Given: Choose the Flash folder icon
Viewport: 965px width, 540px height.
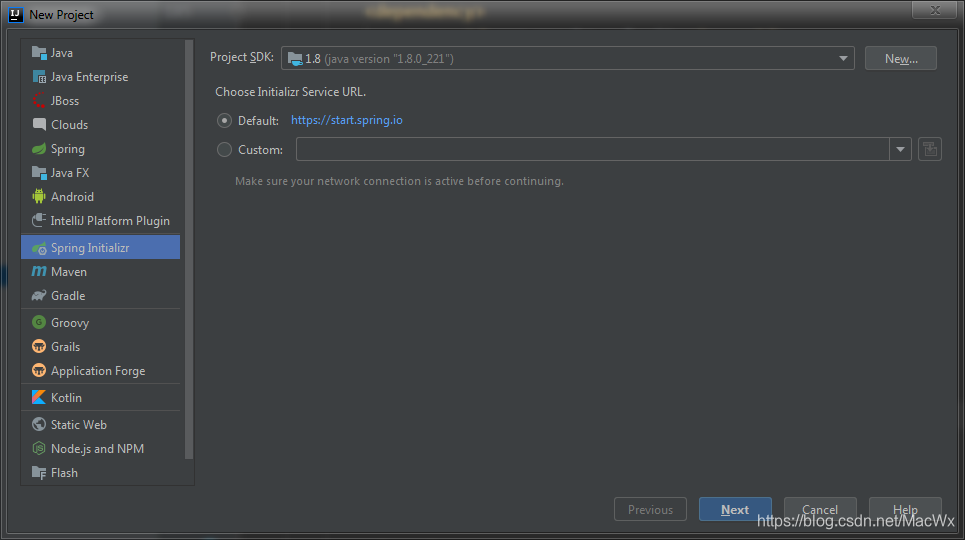Looking at the screenshot, I should (x=39, y=473).
